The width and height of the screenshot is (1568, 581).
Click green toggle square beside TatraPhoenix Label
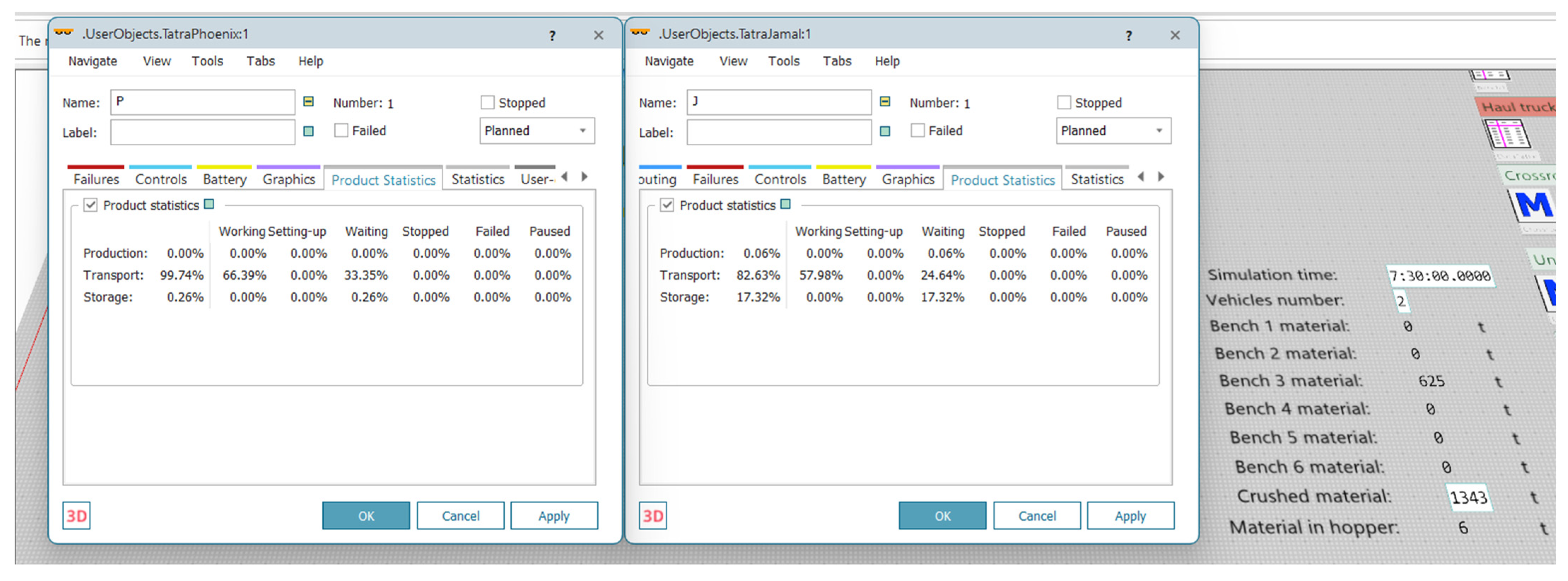(309, 131)
